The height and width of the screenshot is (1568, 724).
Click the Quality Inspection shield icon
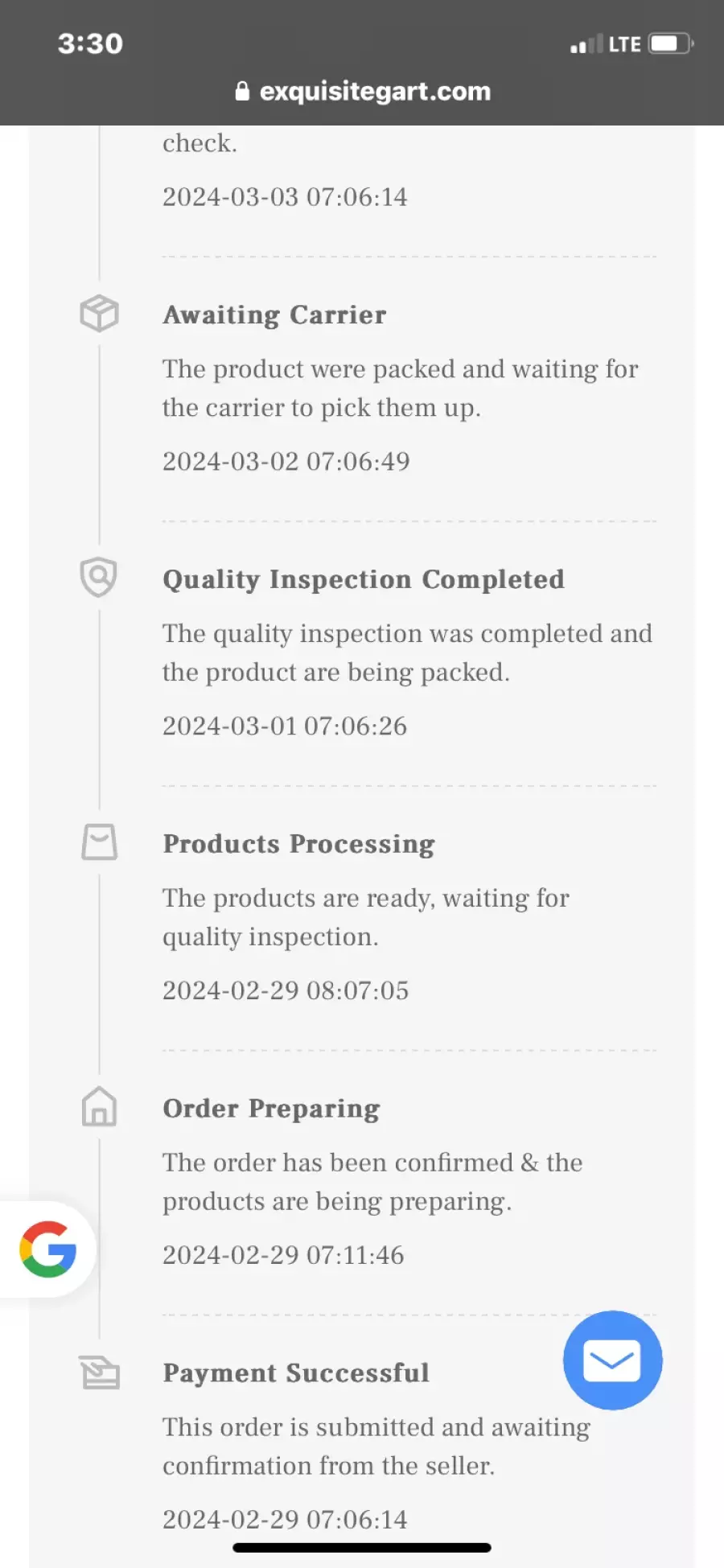(99, 578)
